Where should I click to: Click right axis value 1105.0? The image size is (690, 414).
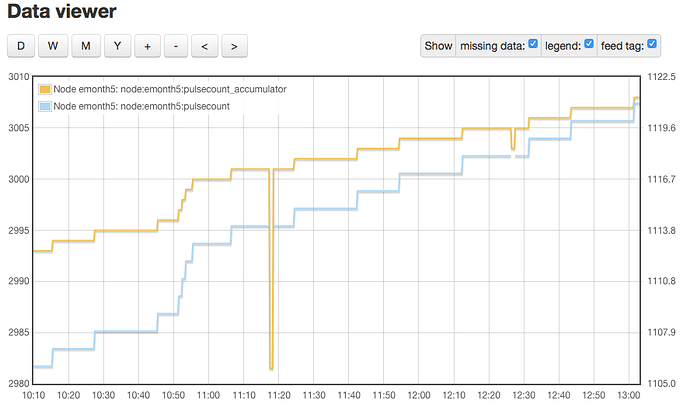[x=661, y=383]
